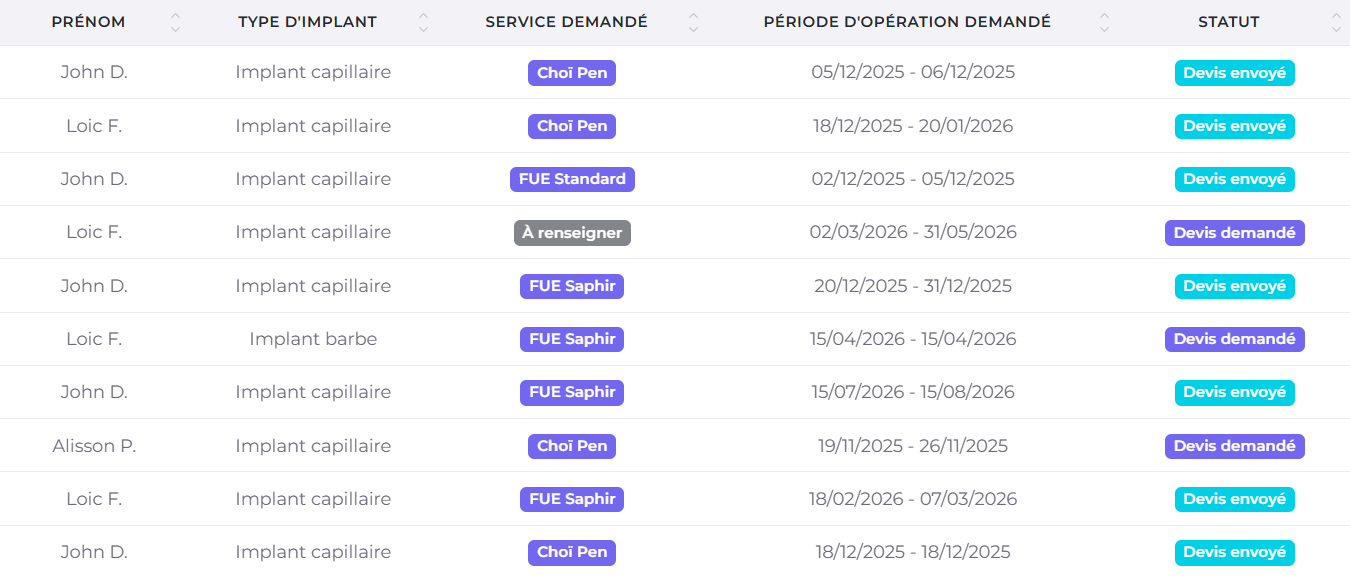The height and width of the screenshot is (585, 1350).
Task: Click the Devis demandé badge for the 02/03/2026 request
Action: point(1234,232)
